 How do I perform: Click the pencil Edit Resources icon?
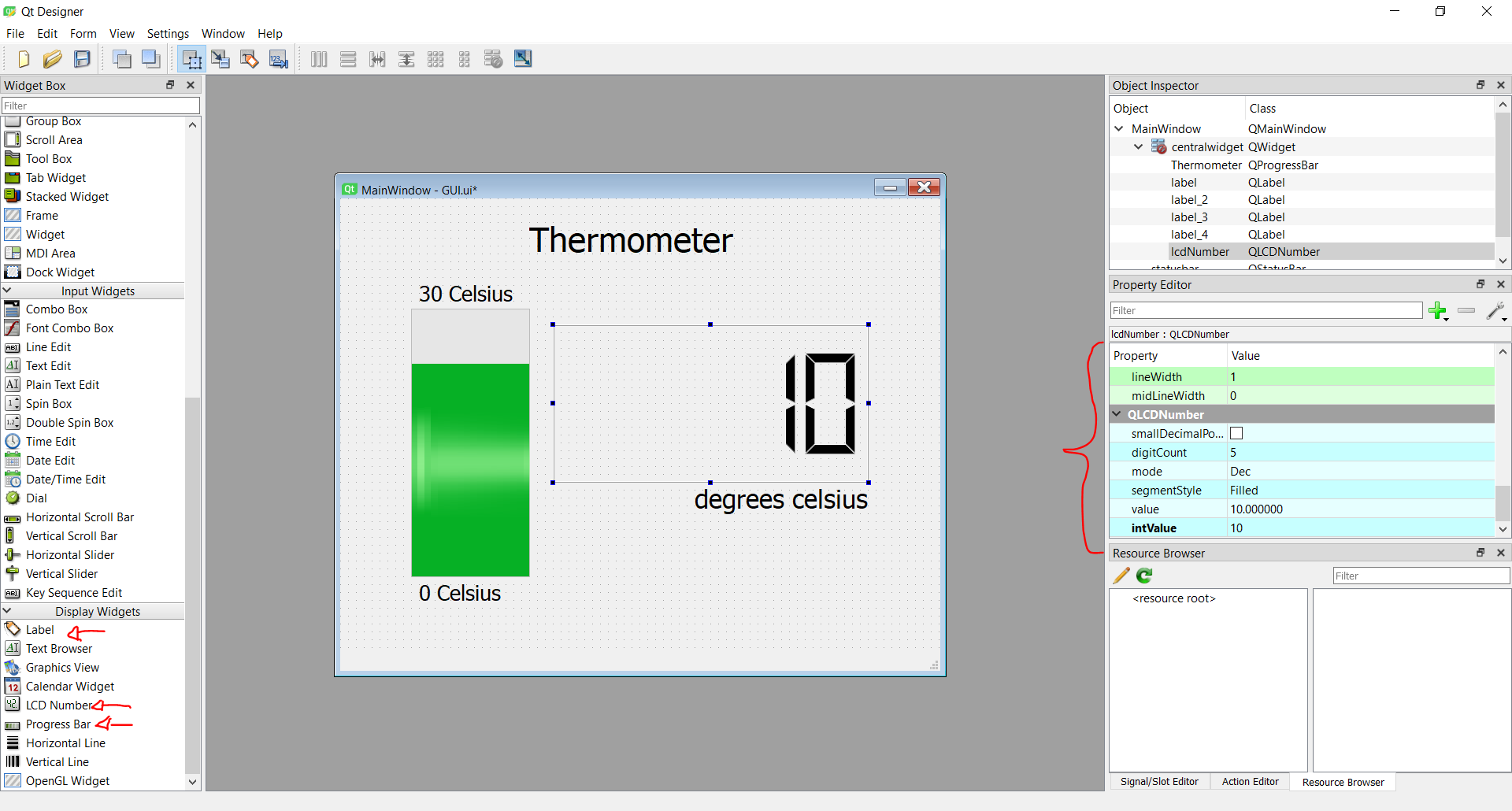click(x=1121, y=576)
